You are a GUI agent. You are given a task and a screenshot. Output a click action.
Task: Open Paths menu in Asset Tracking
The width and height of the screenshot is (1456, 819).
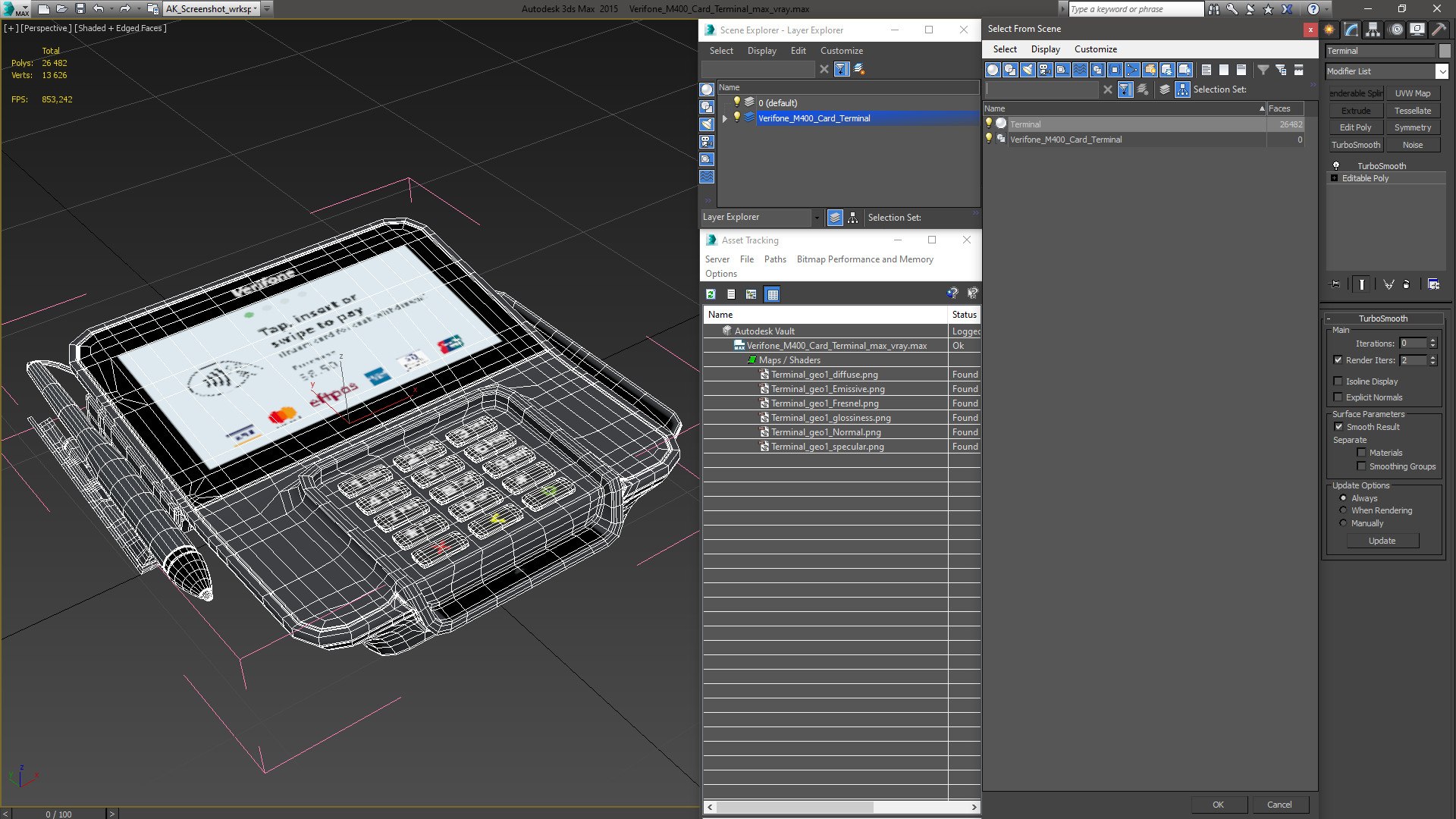775,259
